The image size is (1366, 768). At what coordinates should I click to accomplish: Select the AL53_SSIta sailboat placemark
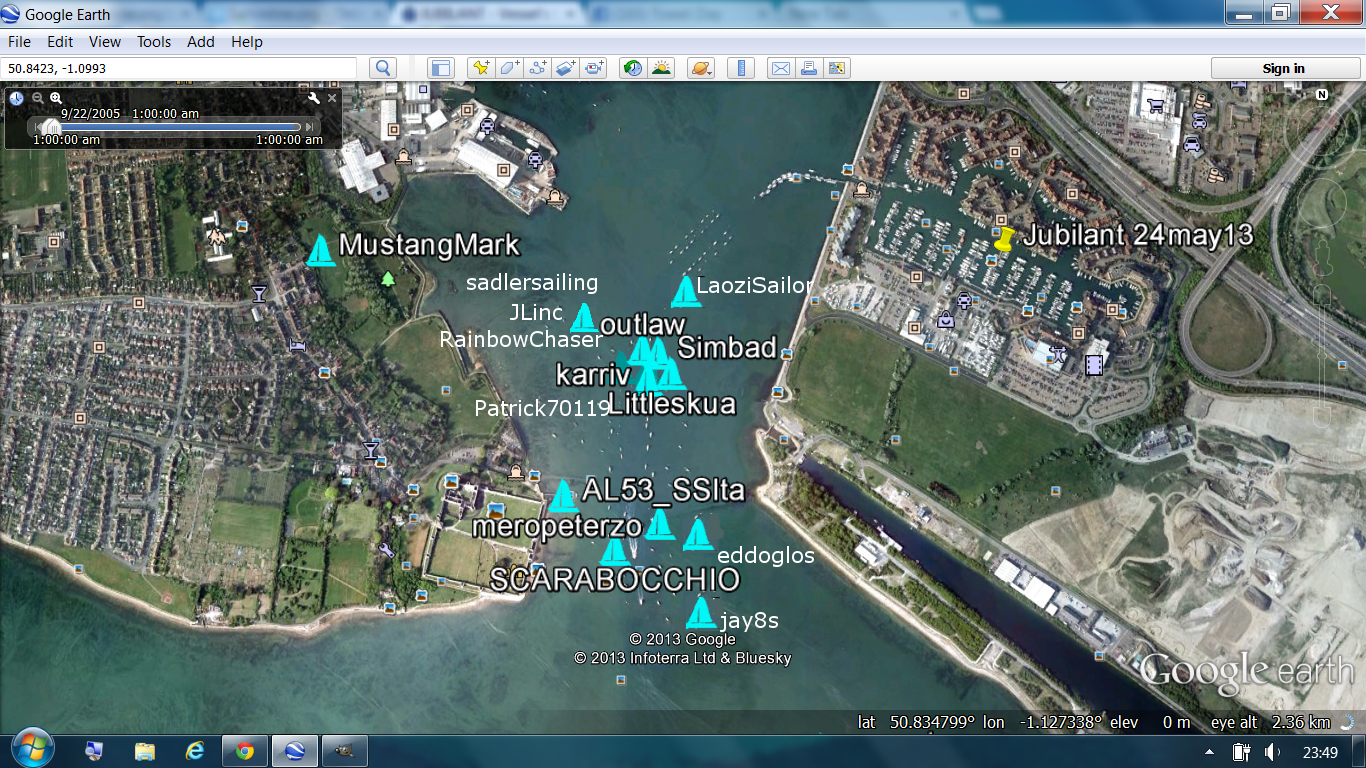click(x=563, y=496)
